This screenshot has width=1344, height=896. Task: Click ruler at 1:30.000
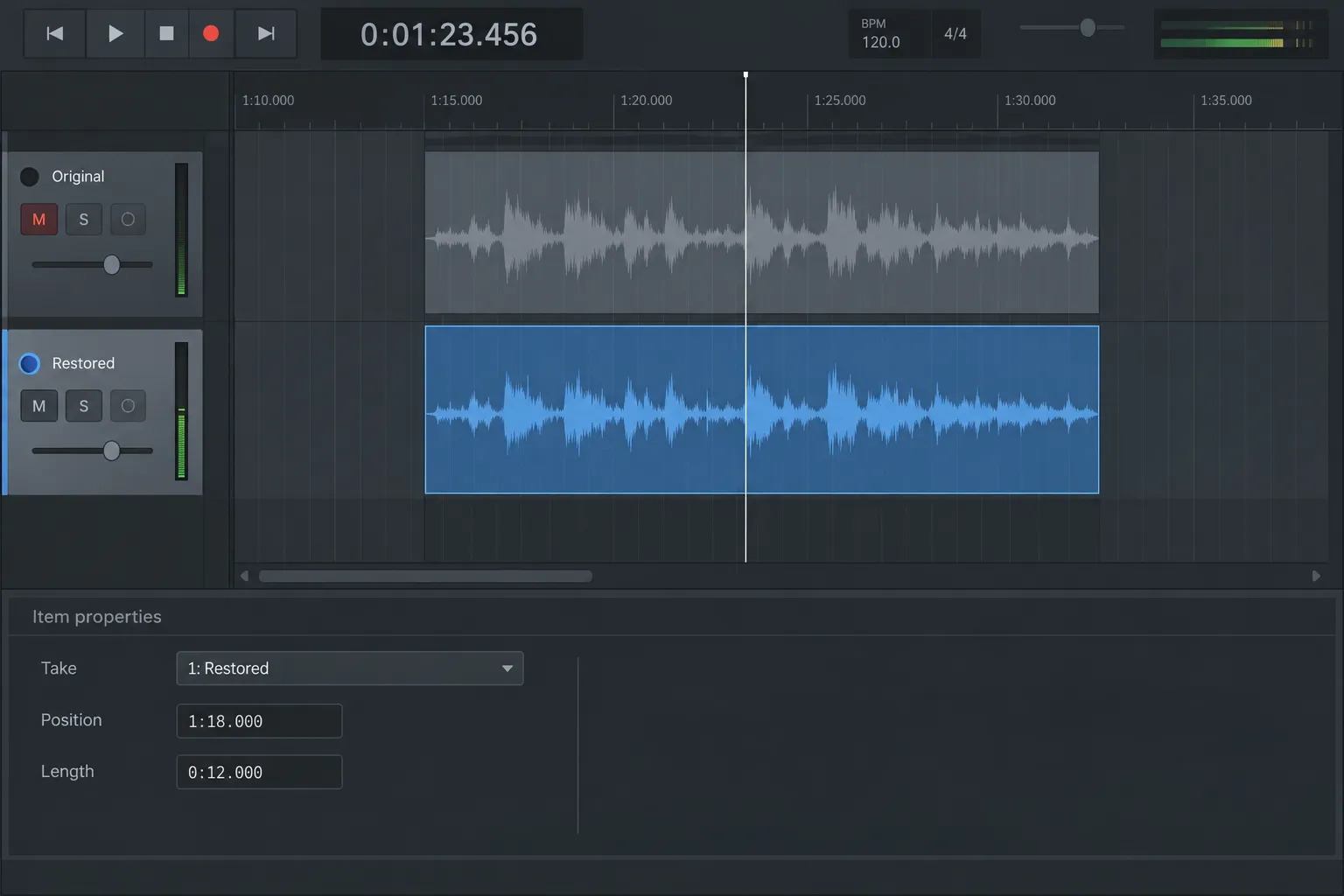(1030, 101)
